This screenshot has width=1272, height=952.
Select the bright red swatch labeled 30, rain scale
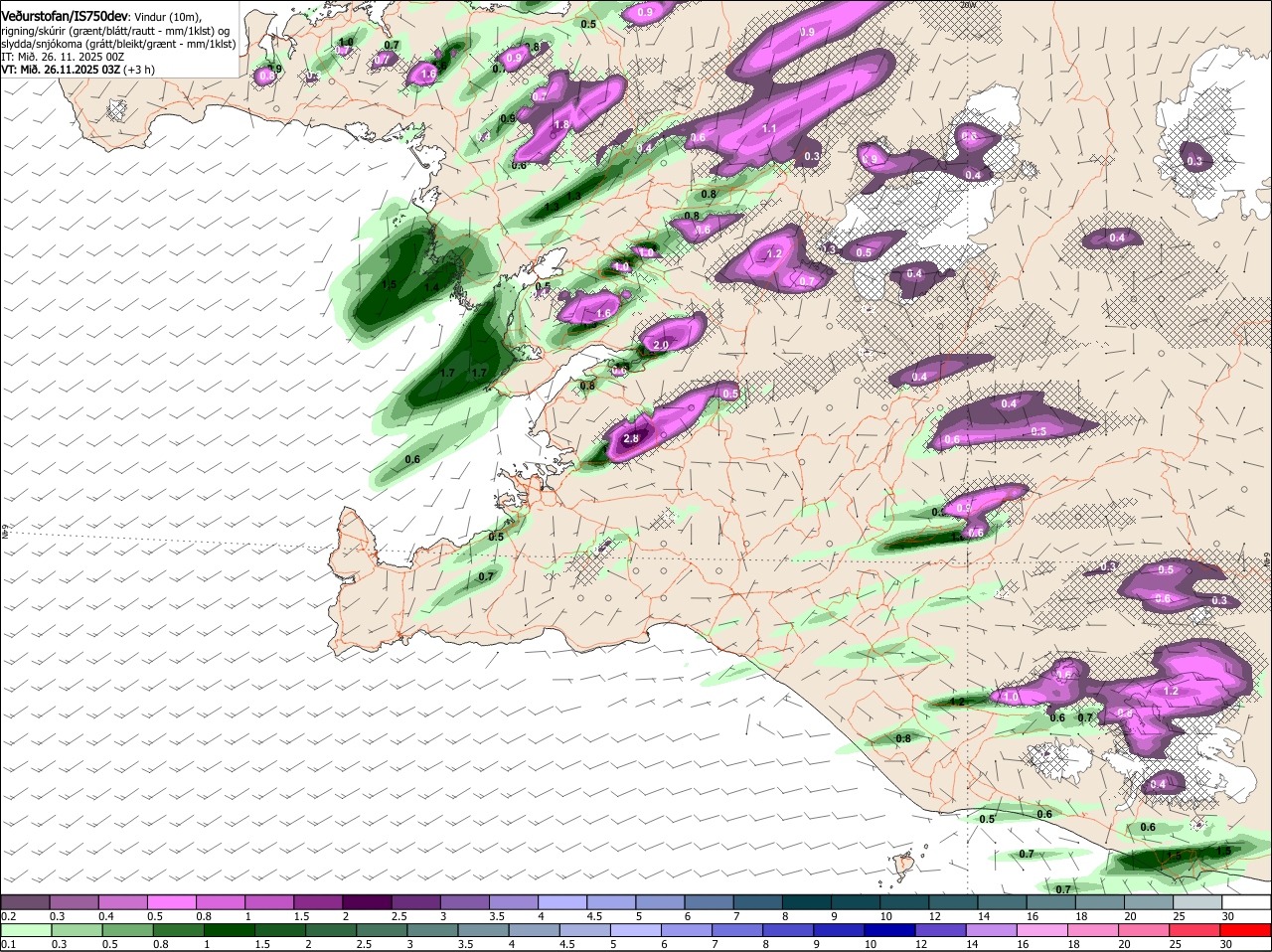pyautogui.click(x=1245, y=930)
